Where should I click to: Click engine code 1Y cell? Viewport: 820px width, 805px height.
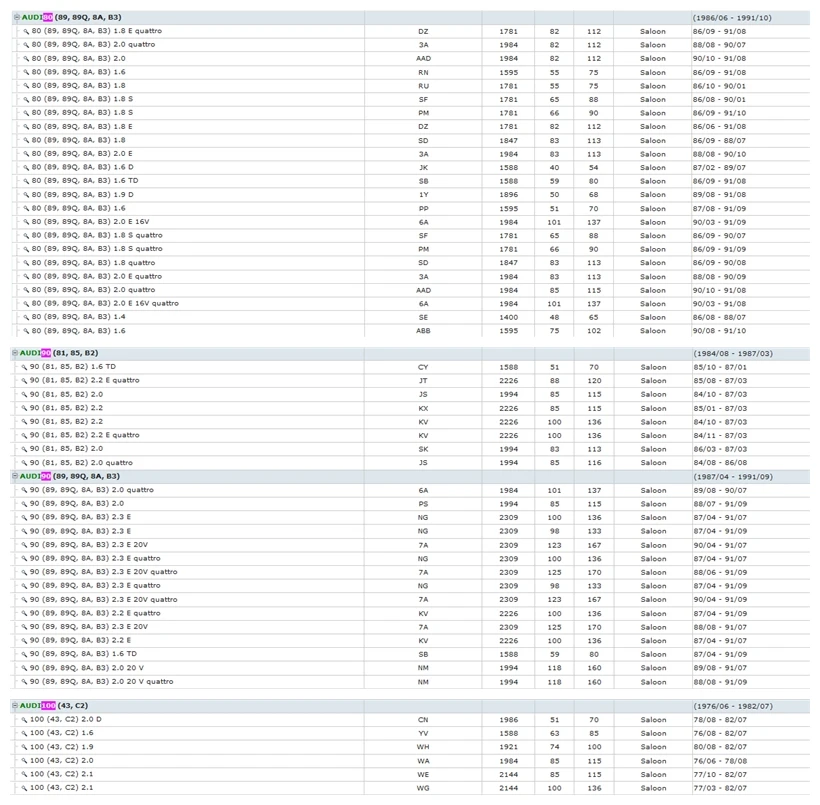[x=423, y=195]
